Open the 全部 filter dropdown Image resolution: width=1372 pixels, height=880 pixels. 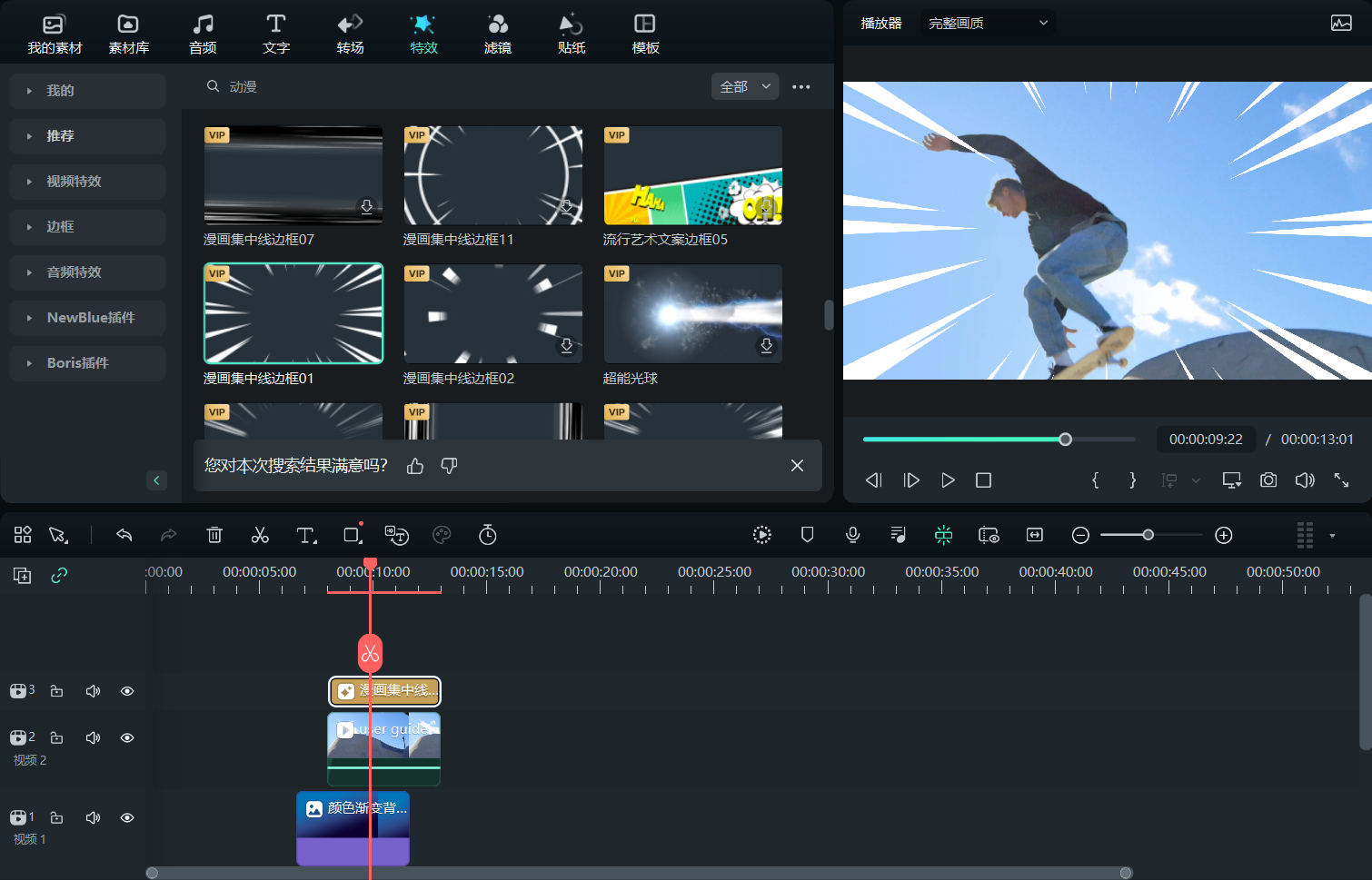[x=745, y=86]
